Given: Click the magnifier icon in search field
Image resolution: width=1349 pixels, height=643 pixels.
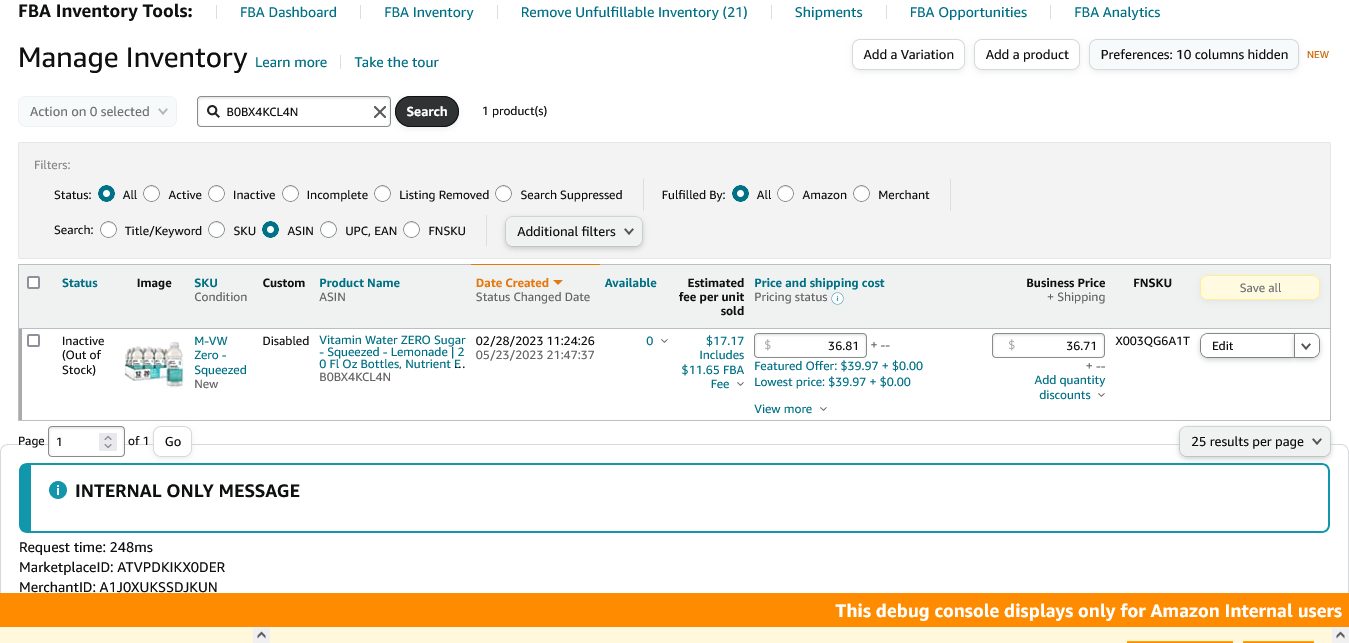Looking at the screenshot, I should coord(213,112).
